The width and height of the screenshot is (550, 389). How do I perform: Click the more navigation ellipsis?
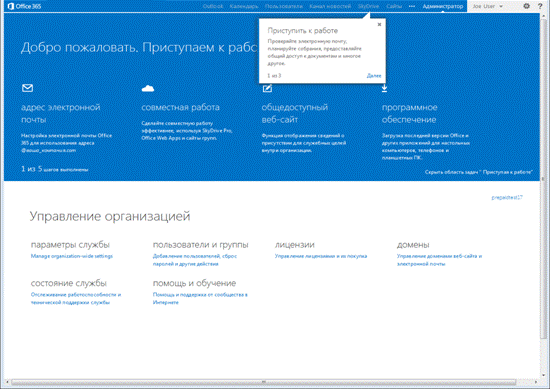point(412,6)
